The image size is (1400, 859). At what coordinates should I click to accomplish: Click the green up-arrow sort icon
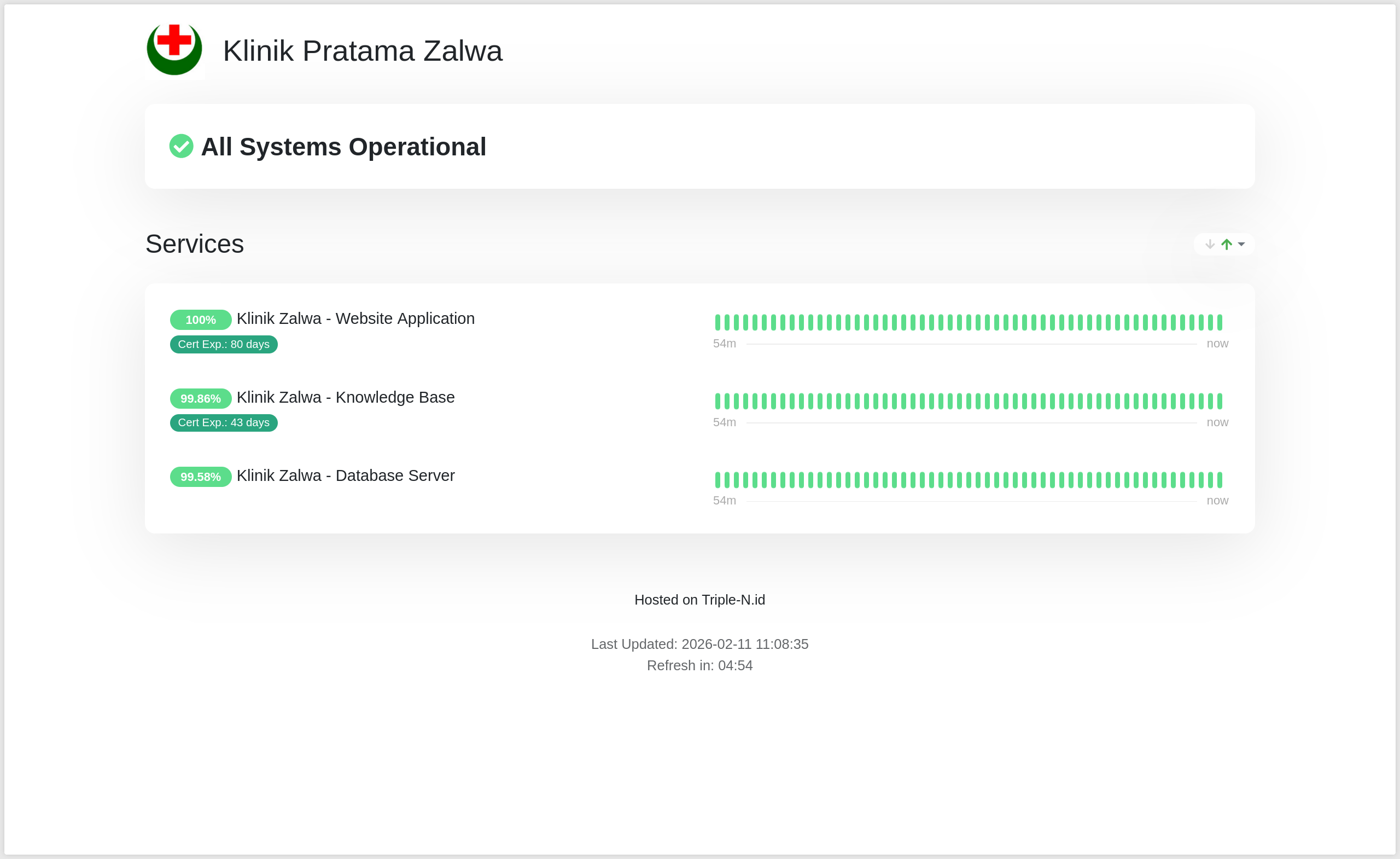pos(1227,245)
